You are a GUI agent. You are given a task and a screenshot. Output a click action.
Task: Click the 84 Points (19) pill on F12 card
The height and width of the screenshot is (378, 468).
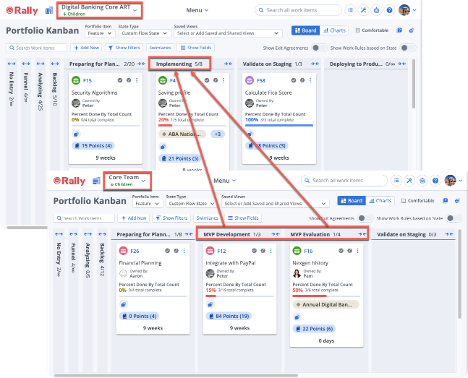[x=229, y=316]
